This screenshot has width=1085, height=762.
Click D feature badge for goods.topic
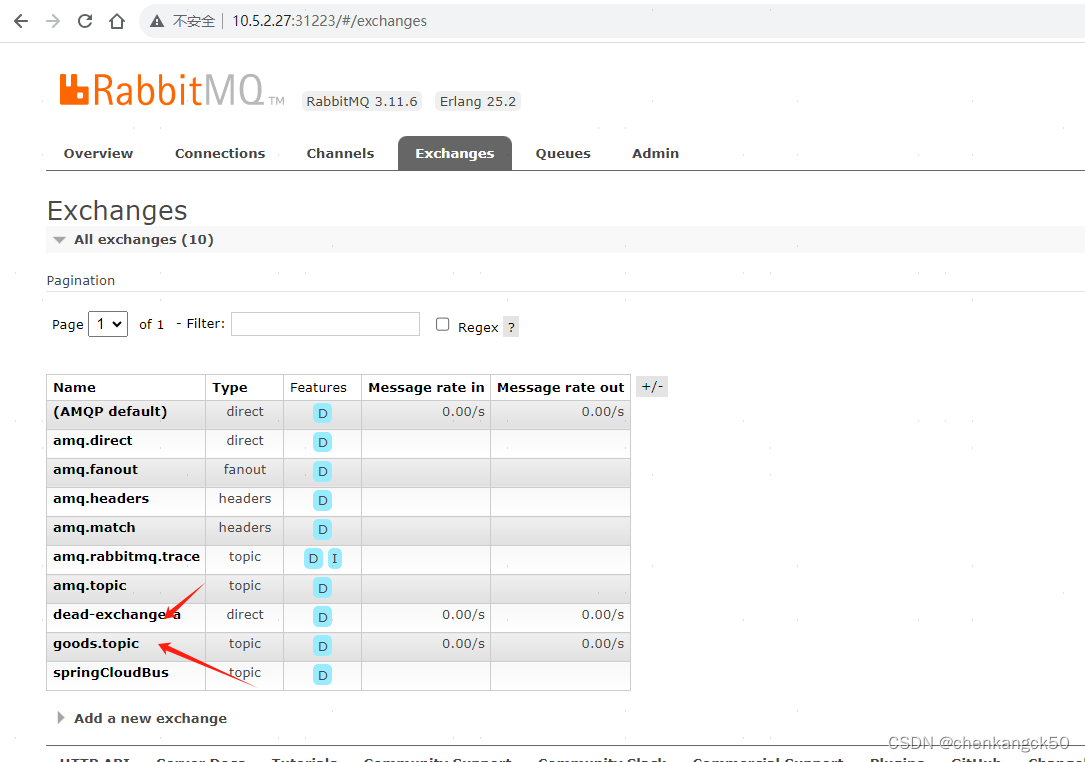pos(322,646)
